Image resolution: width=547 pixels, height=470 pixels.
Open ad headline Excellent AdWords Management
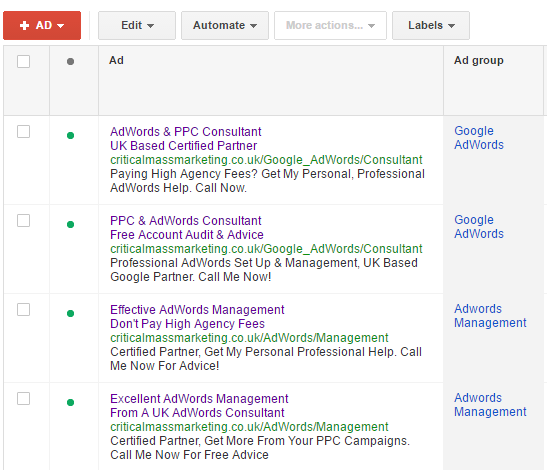click(199, 399)
